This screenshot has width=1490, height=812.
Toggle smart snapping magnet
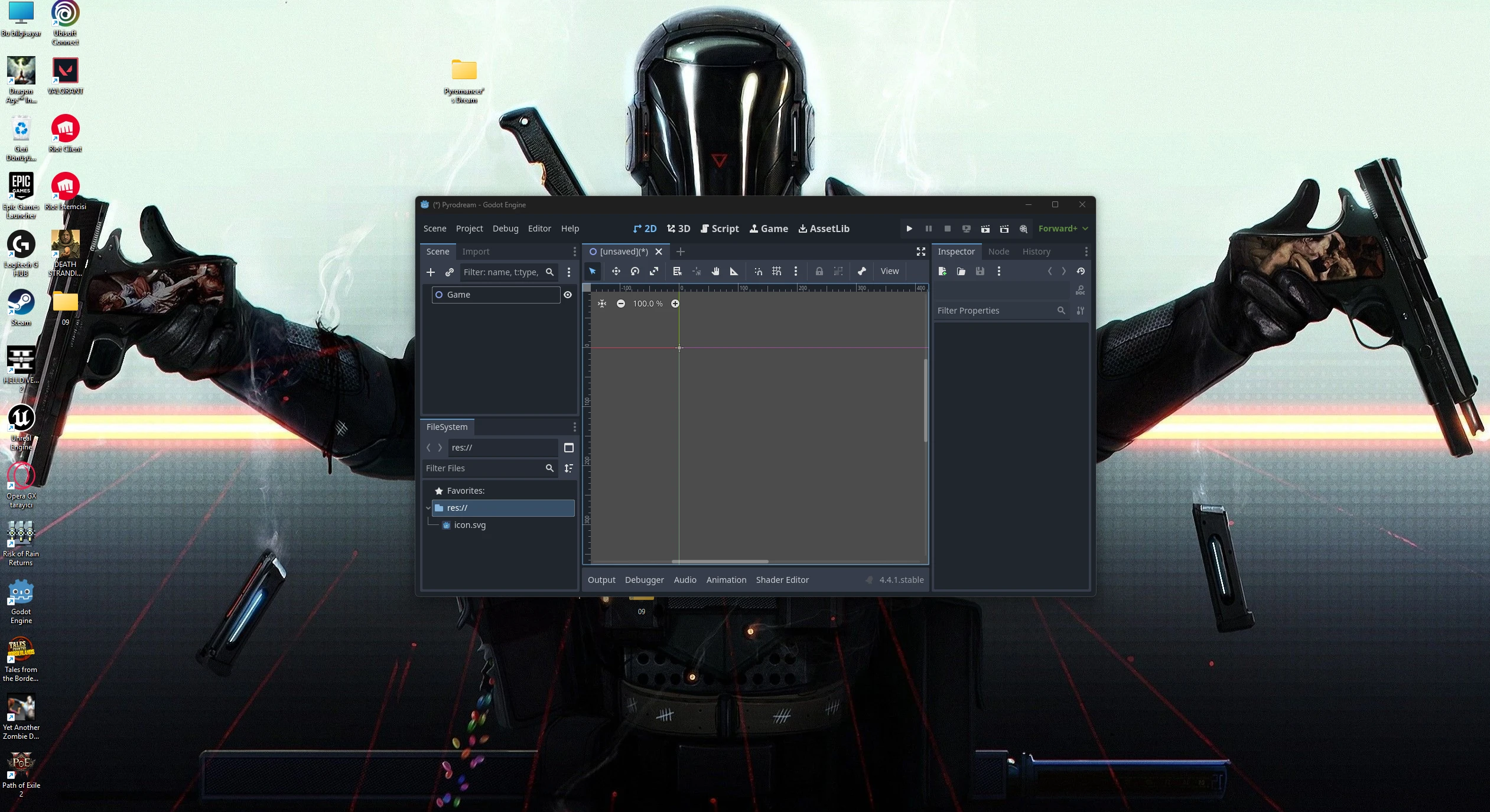tap(758, 271)
